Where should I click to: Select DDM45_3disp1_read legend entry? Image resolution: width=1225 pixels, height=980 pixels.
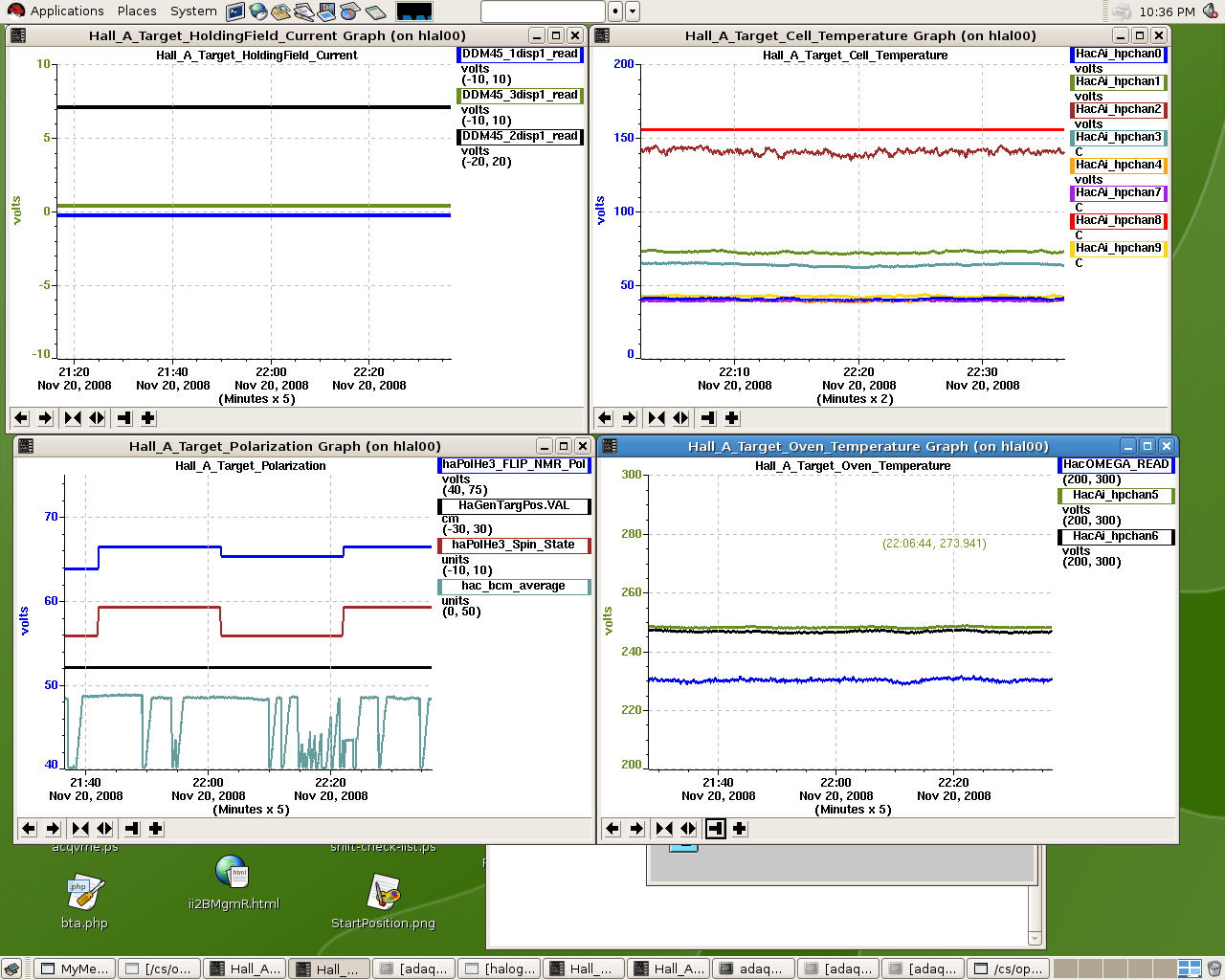pos(521,96)
